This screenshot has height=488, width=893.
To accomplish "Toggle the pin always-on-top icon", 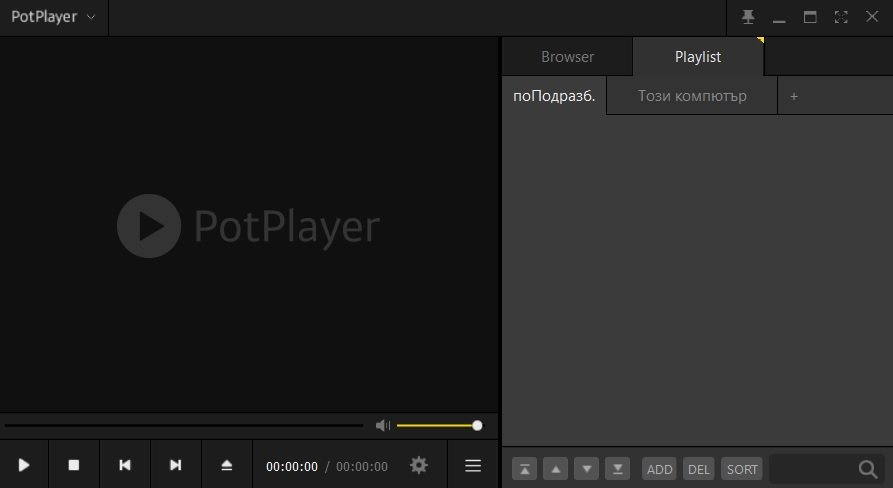I will click(x=748, y=17).
